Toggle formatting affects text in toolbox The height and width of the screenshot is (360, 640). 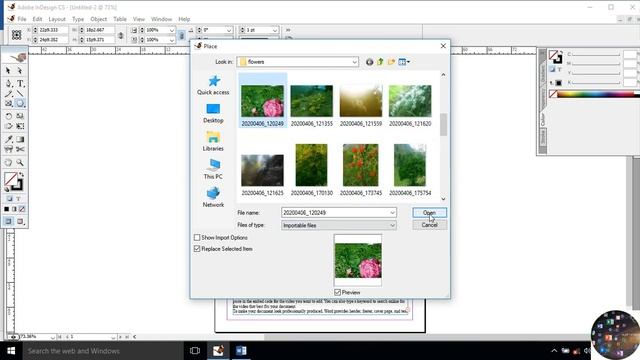(19, 199)
